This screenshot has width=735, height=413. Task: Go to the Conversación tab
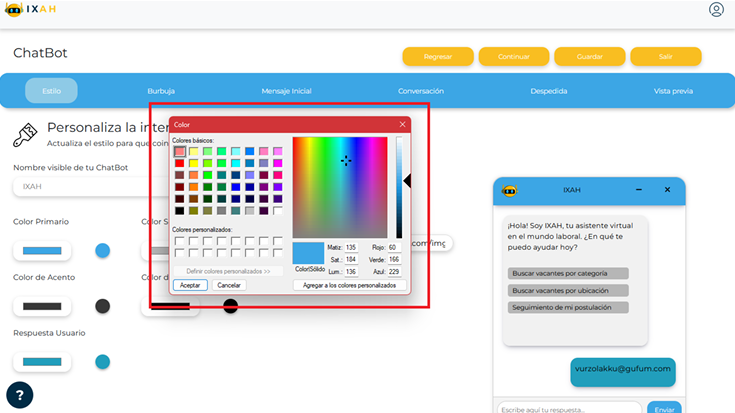(421, 91)
